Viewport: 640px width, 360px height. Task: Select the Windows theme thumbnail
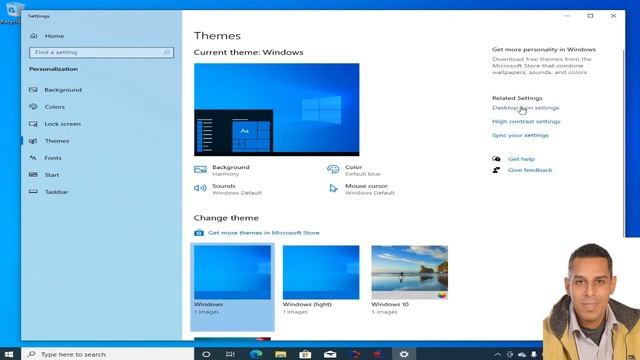point(232,272)
